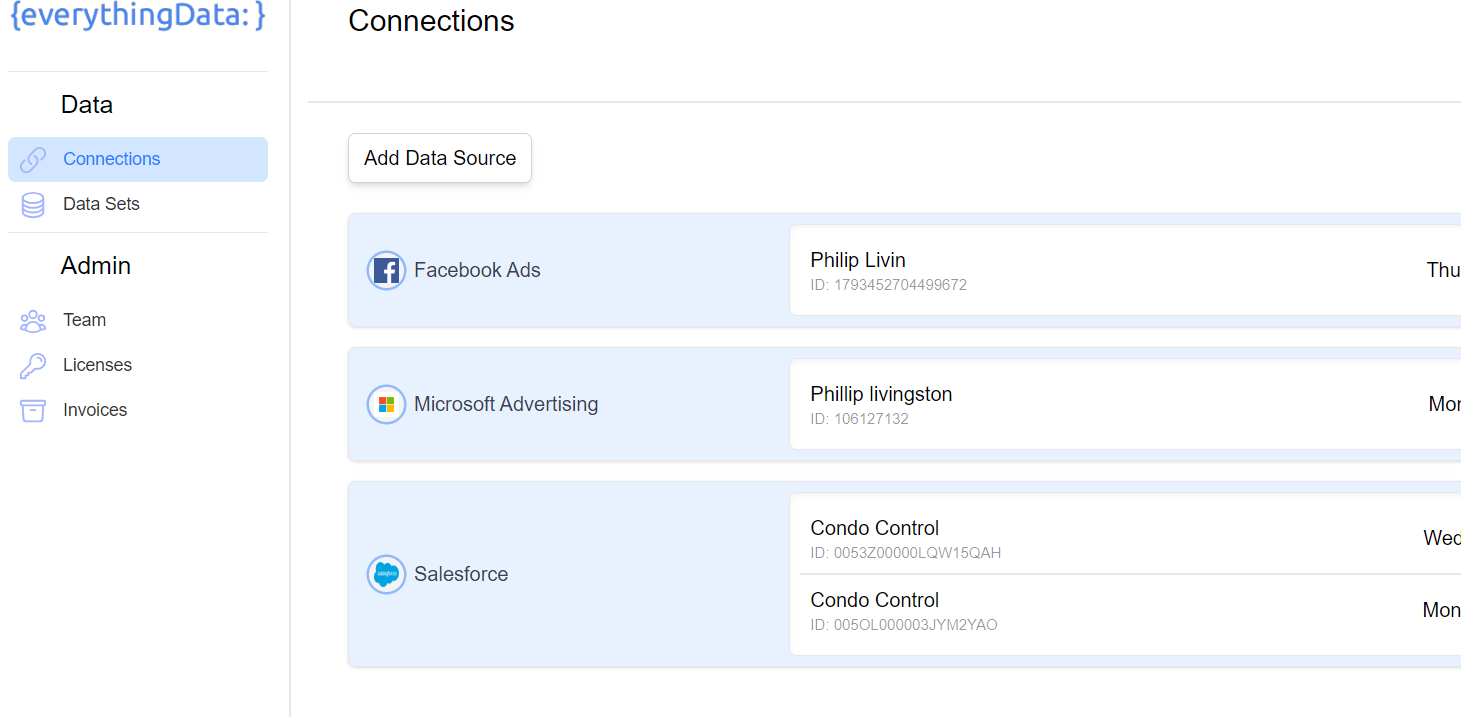
Task: Click the Facebook Ads logo icon
Action: [x=386, y=270]
